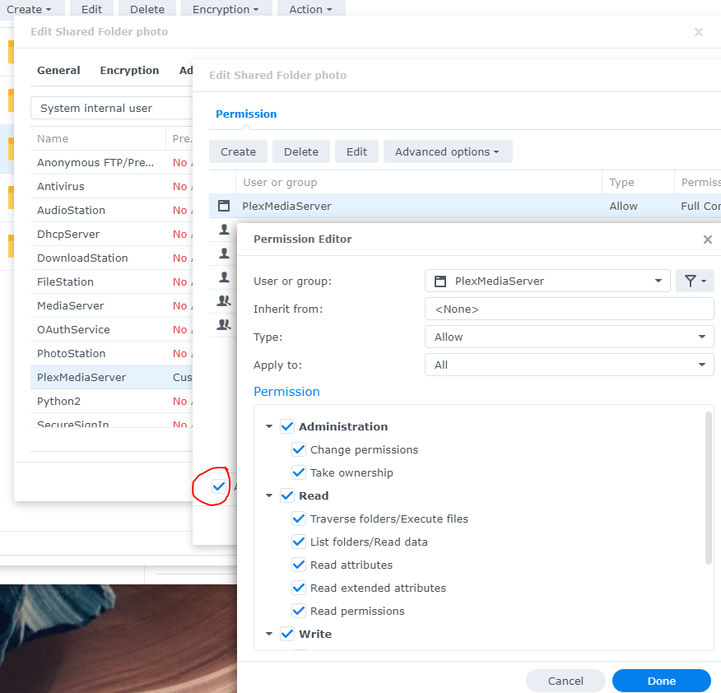The width and height of the screenshot is (721, 693).
Task: Click the Inherit from field
Action: [569, 309]
